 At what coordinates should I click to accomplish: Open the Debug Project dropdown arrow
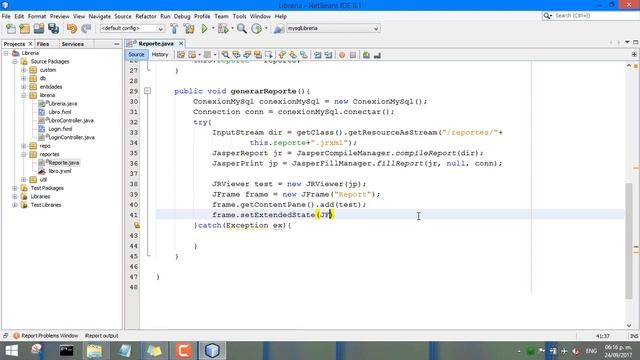[232, 29]
